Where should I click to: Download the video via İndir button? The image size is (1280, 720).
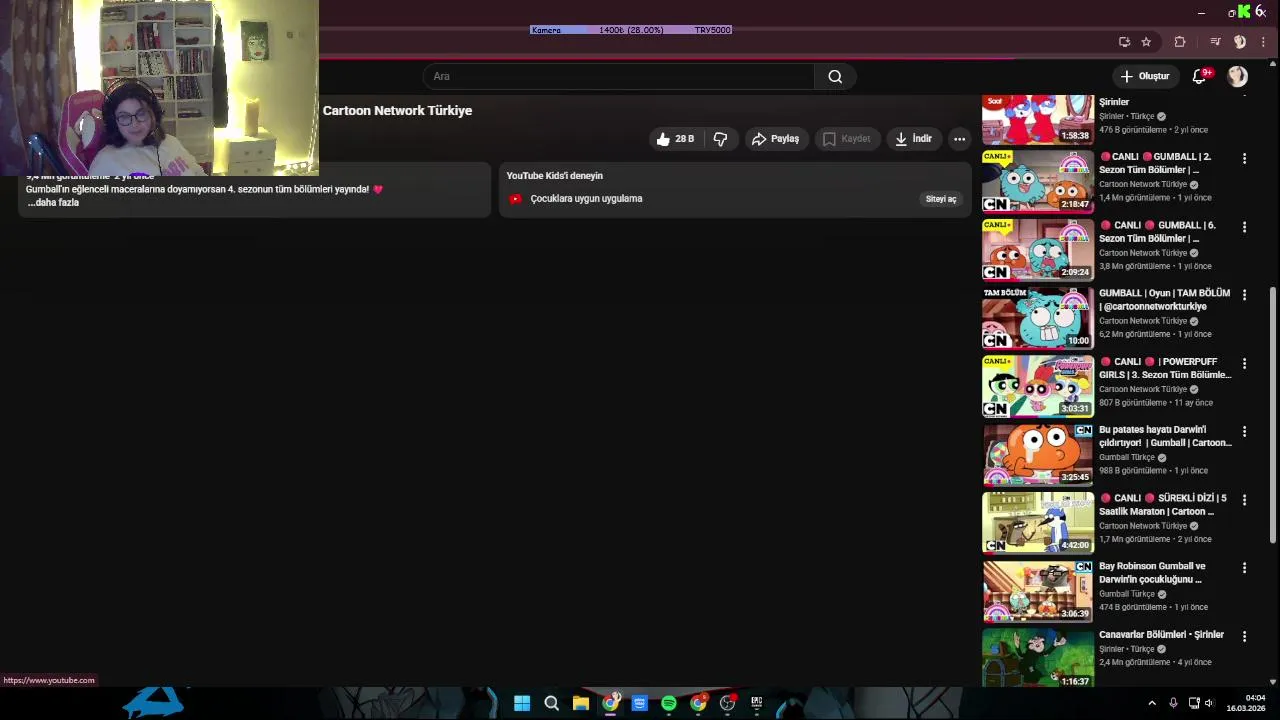click(913, 139)
